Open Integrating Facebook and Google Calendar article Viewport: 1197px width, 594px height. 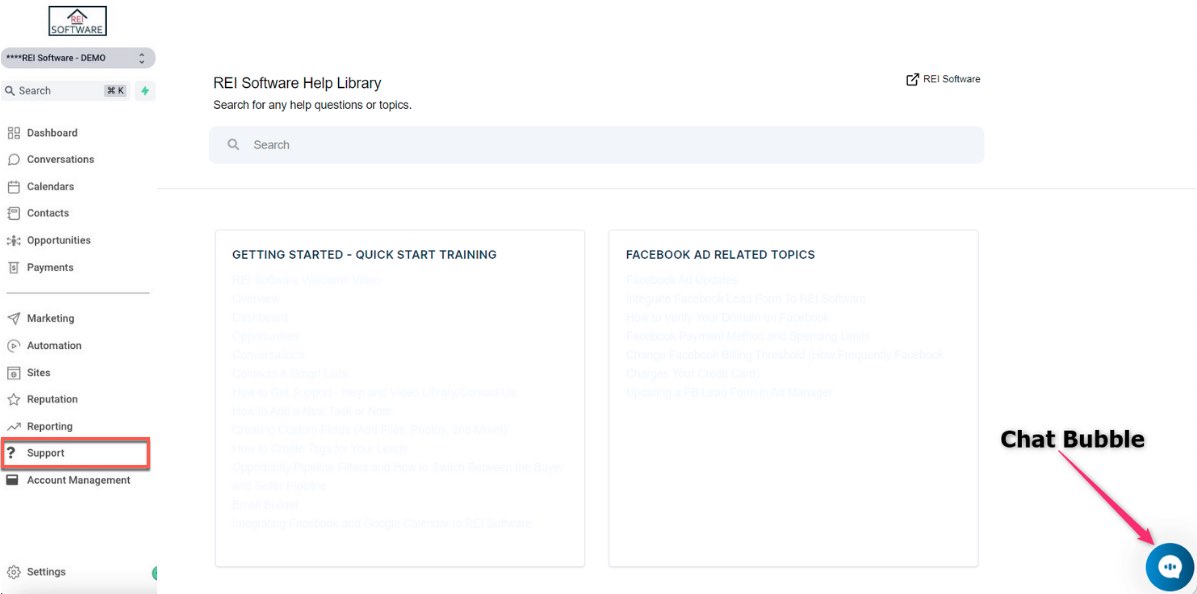point(382,524)
